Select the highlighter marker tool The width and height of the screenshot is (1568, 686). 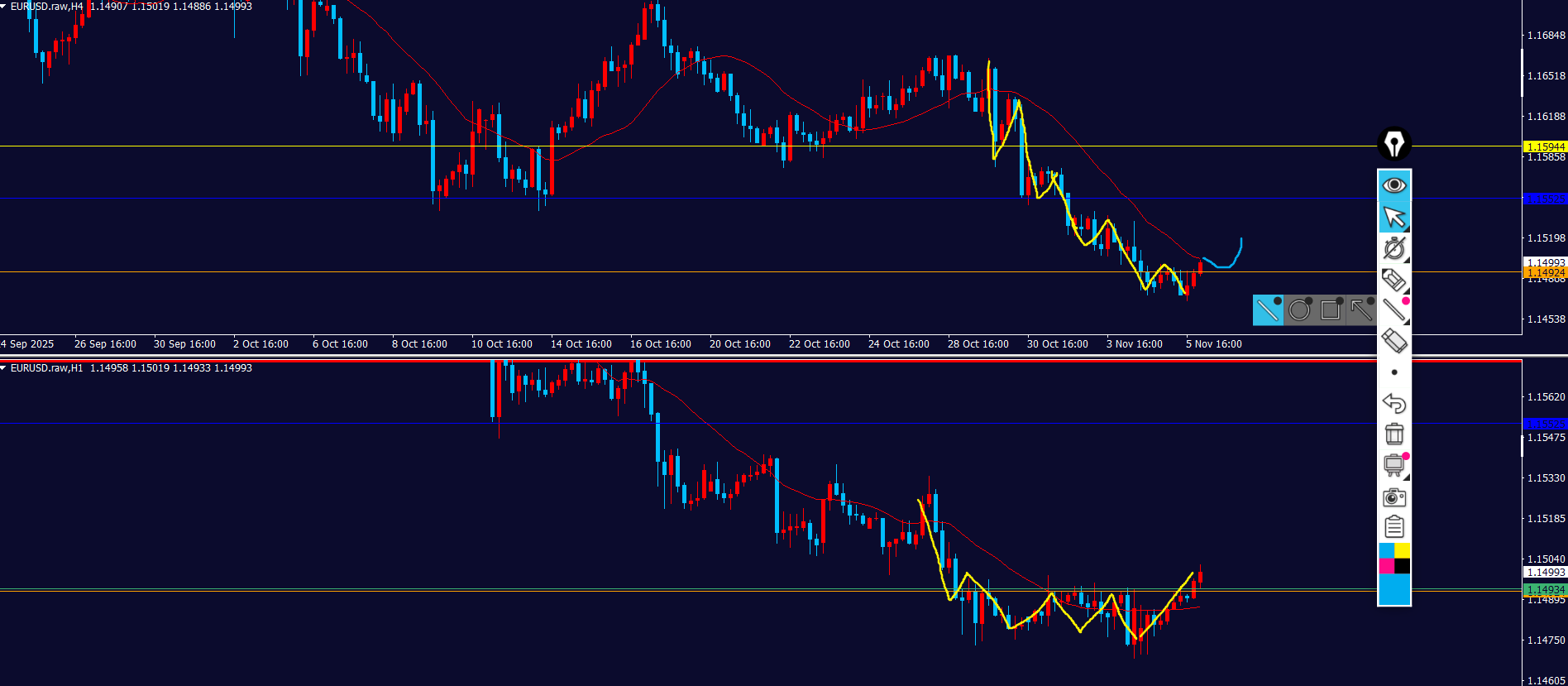[x=1394, y=280]
